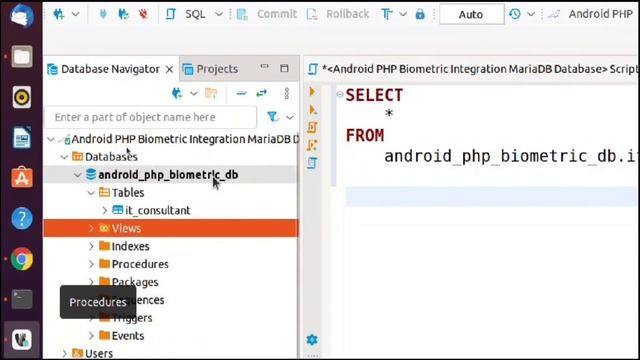Execute SQL statement with orange play icon
This screenshot has width=640, height=360.
312,91
